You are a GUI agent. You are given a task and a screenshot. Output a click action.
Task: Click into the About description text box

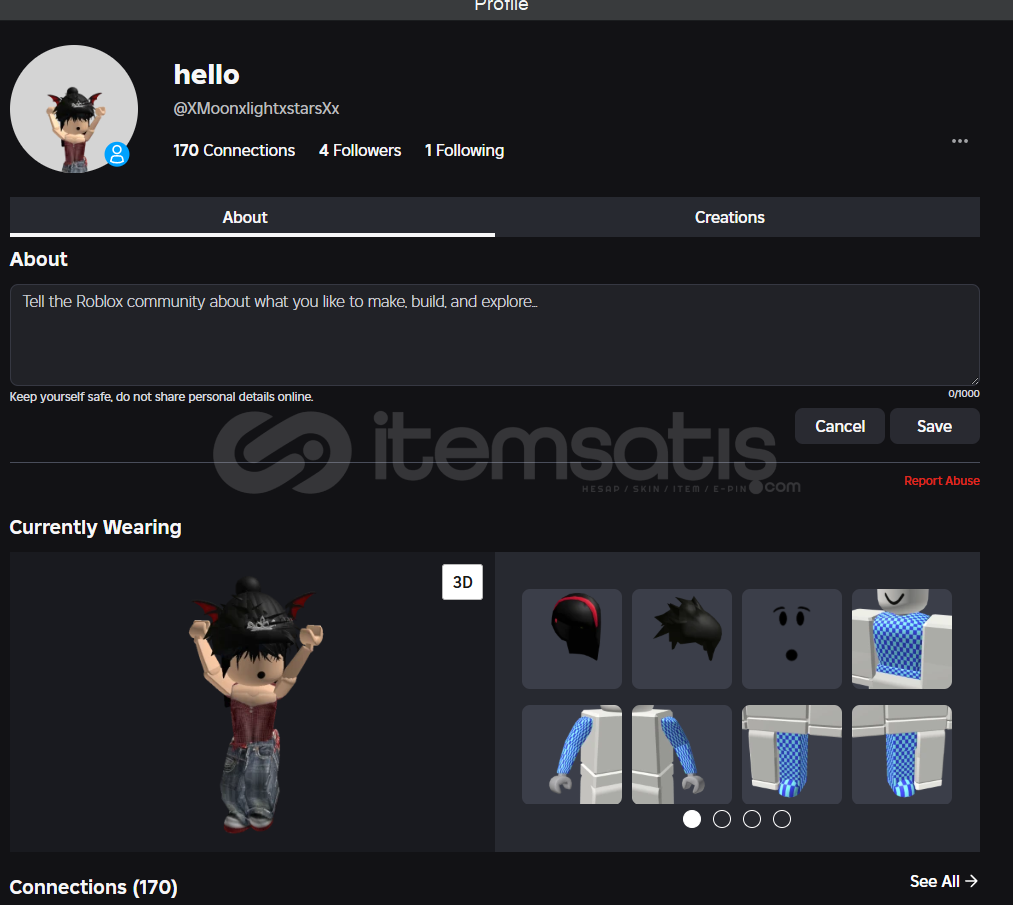coord(495,335)
